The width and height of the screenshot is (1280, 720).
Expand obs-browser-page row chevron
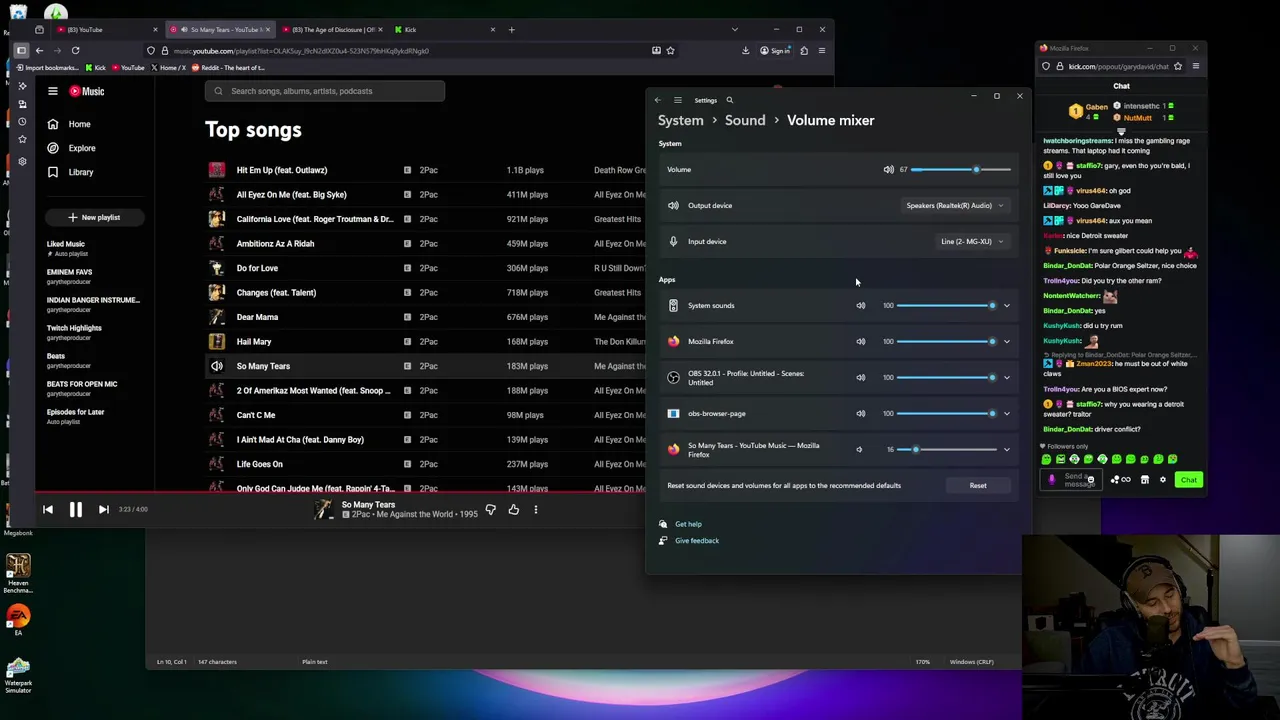click(x=1007, y=414)
